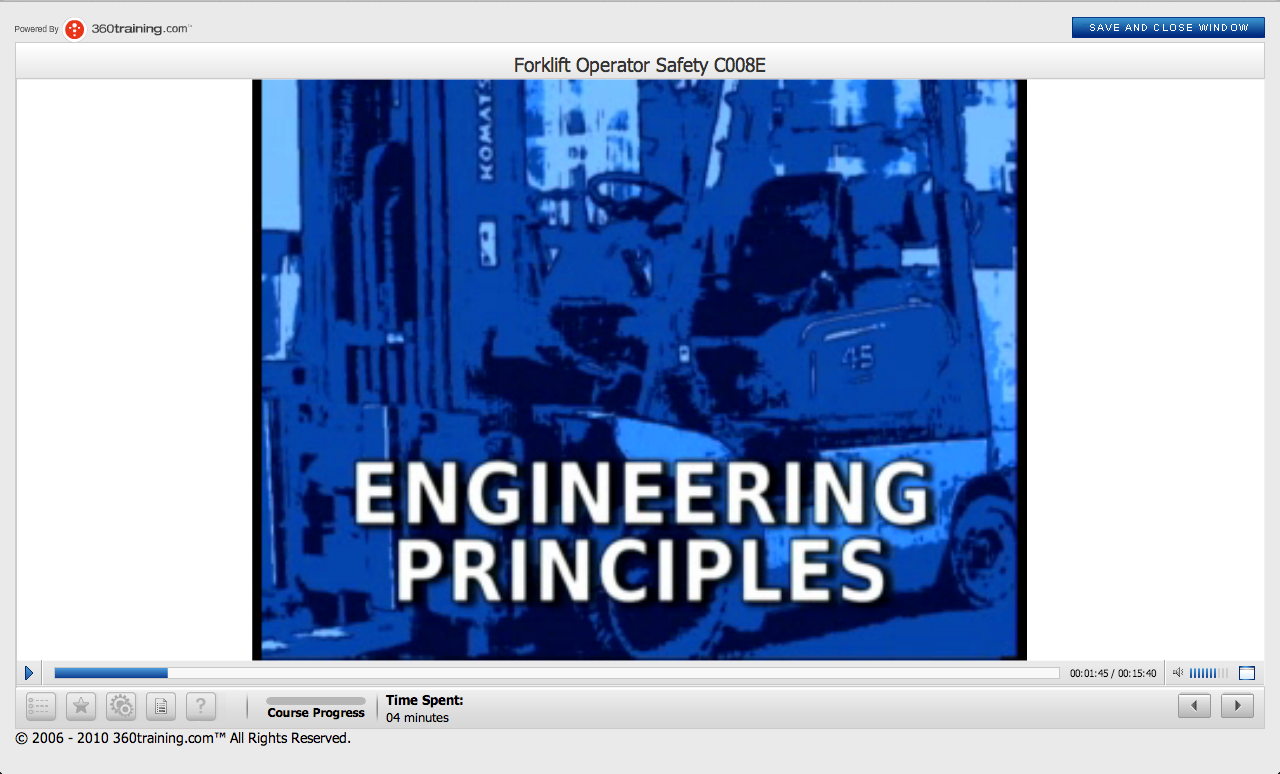Adjust the volume level bars
The height and width of the screenshot is (774, 1280).
pyautogui.click(x=1208, y=673)
